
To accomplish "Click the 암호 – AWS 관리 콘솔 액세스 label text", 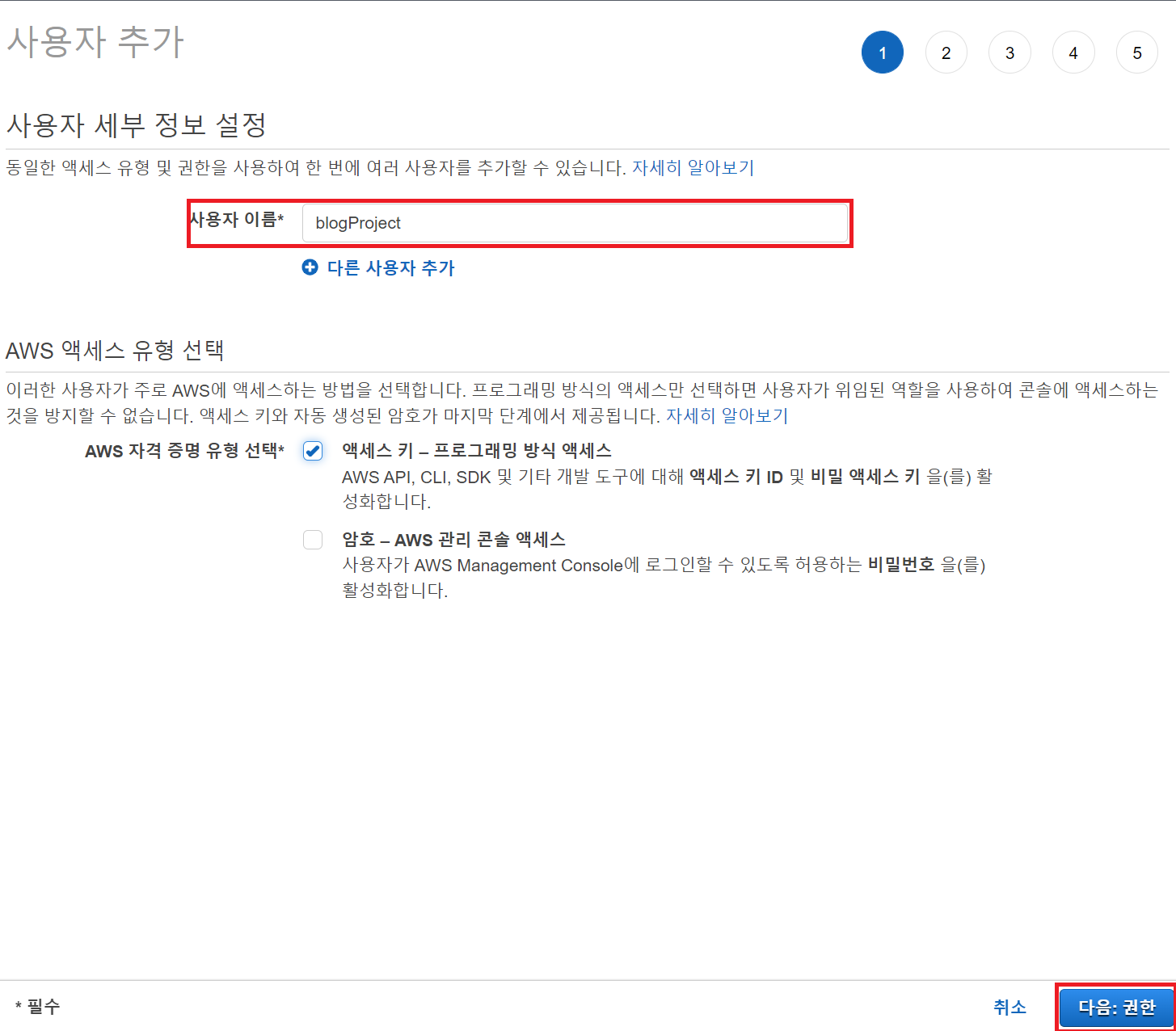I will pyautogui.click(x=453, y=540).
